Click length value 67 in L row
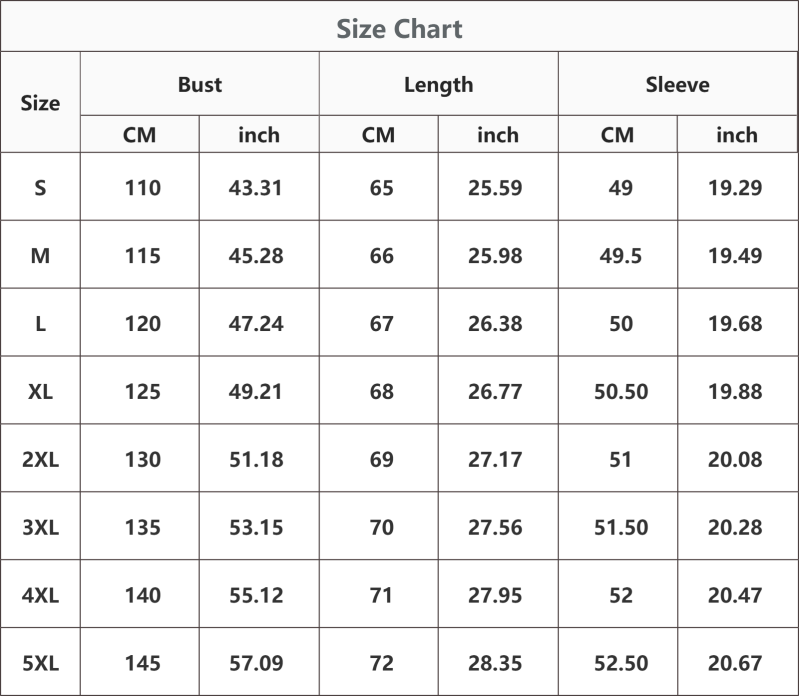This screenshot has height=696, width=800. 382,324
